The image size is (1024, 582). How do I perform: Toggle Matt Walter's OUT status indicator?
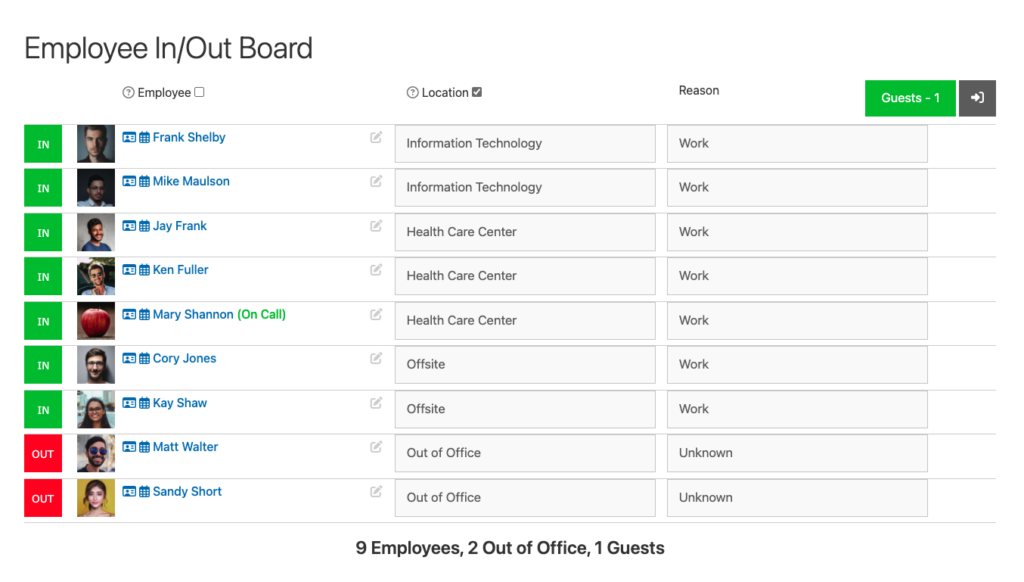[42, 454]
